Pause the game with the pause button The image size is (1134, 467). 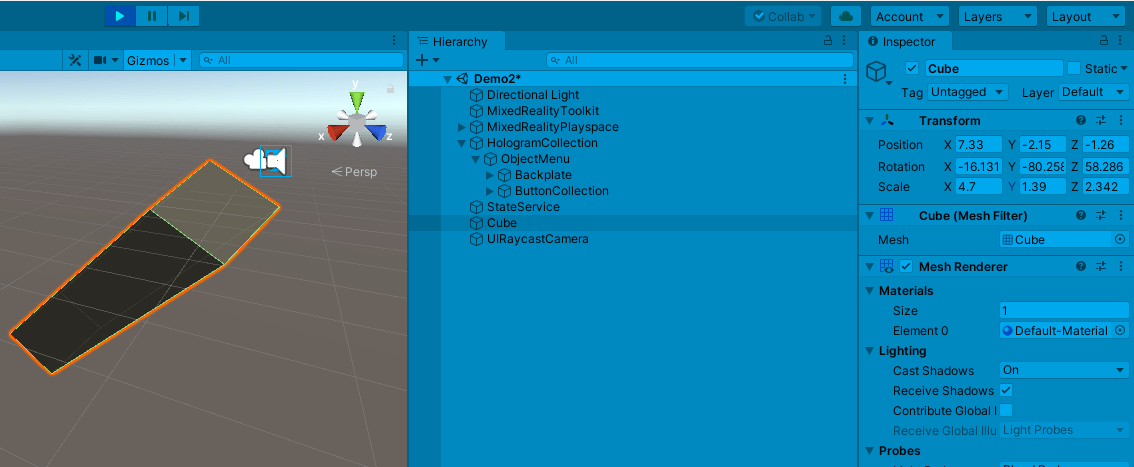[x=152, y=16]
